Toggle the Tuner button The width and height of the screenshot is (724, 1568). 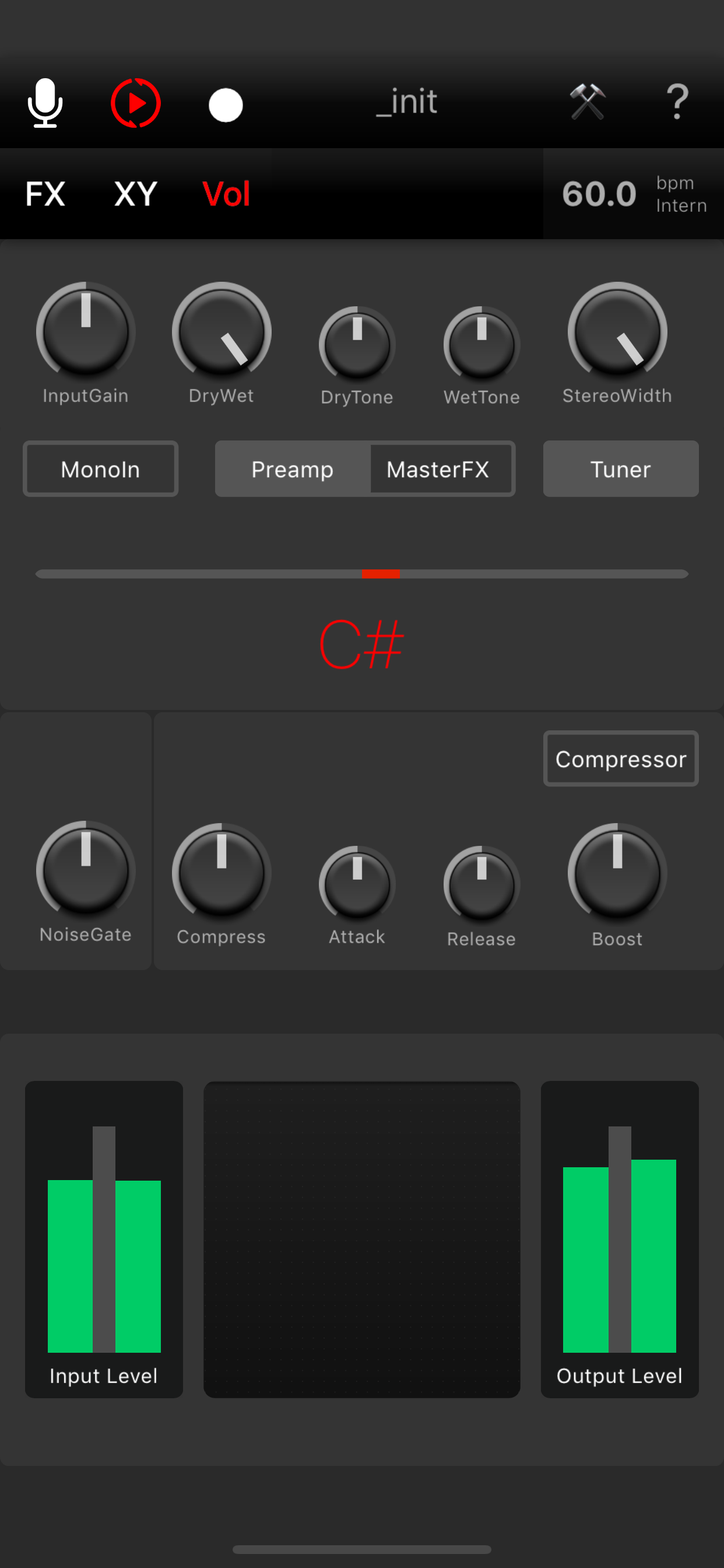(x=621, y=468)
